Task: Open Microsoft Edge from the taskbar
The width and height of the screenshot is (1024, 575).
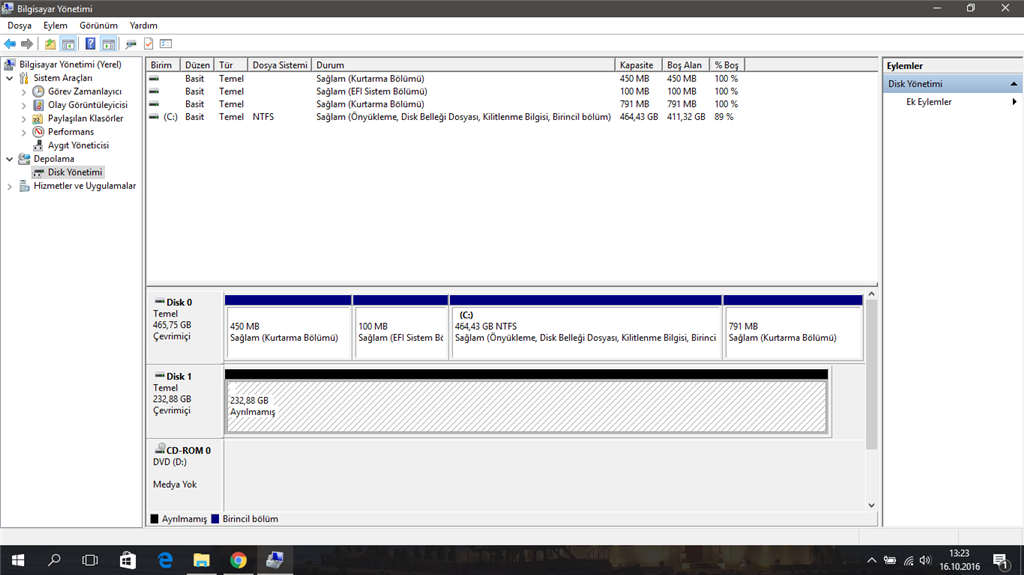Action: tap(165, 560)
